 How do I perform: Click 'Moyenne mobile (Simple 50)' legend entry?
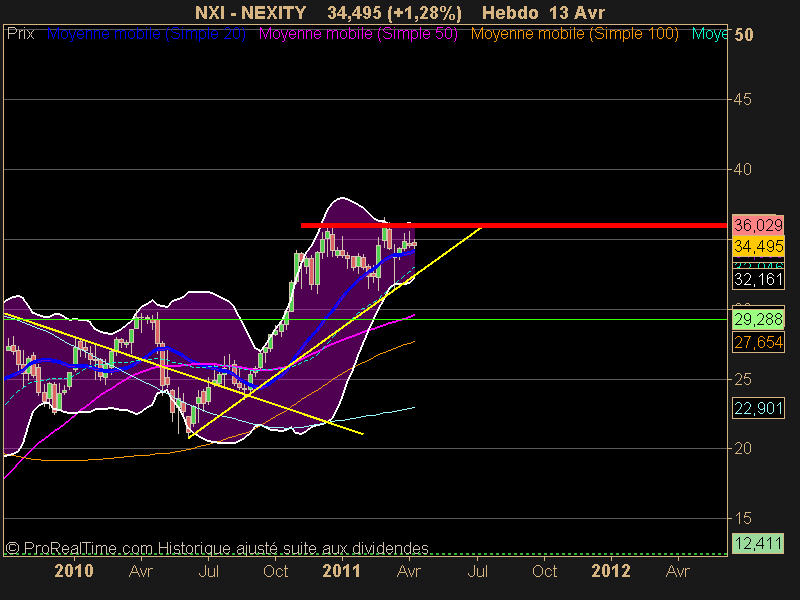[x=358, y=34]
